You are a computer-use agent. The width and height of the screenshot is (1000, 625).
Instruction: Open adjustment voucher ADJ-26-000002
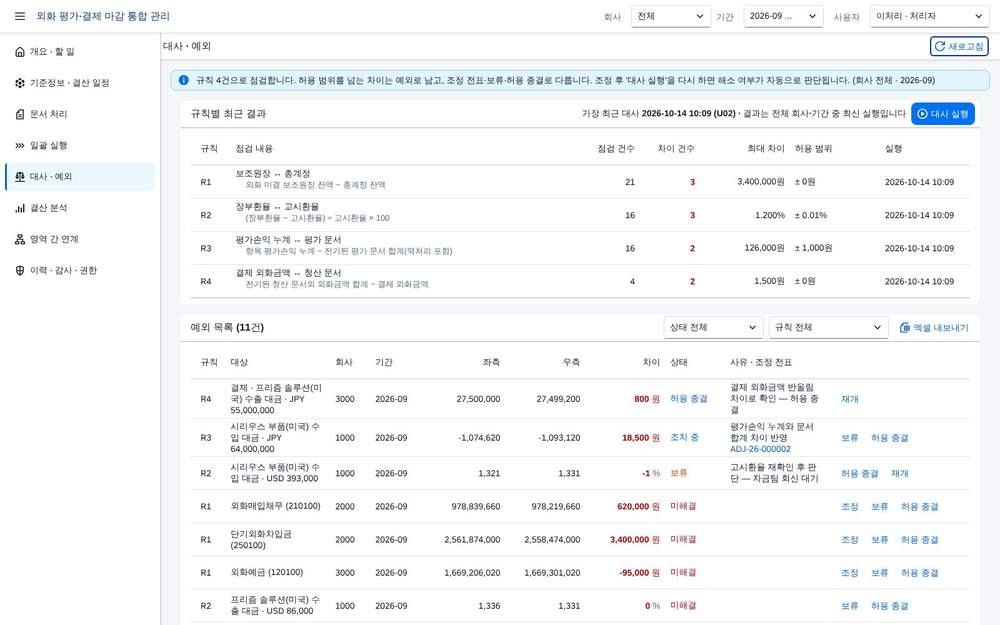[x=760, y=449]
